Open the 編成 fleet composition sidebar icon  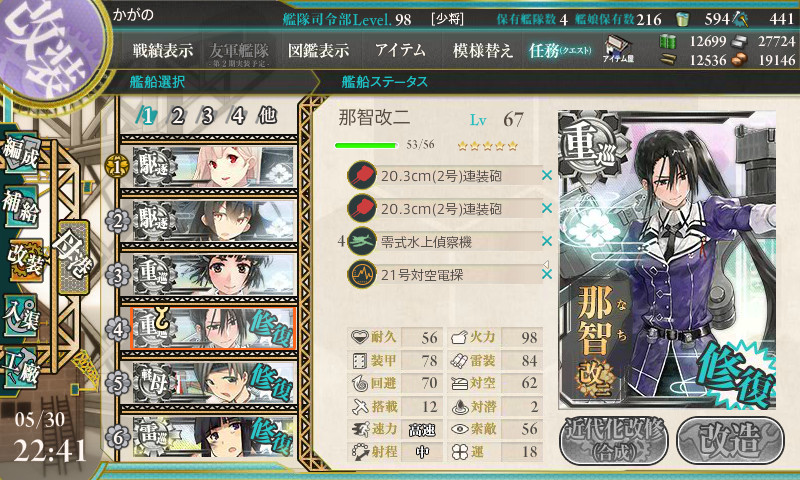click(x=20, y=153)
